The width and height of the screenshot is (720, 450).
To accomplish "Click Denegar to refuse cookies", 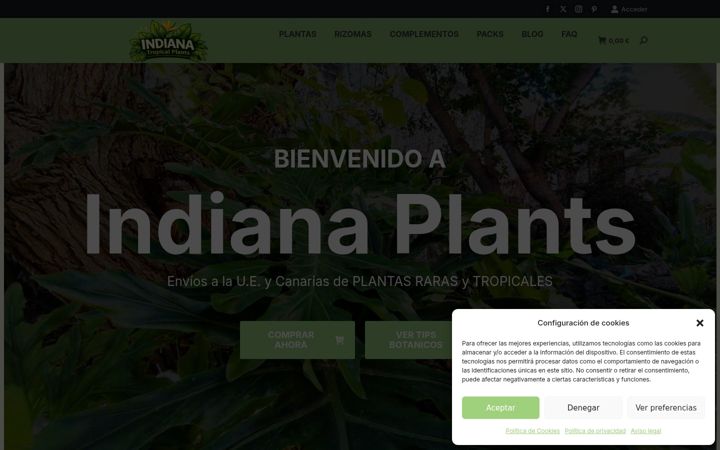I will point(583,408).
